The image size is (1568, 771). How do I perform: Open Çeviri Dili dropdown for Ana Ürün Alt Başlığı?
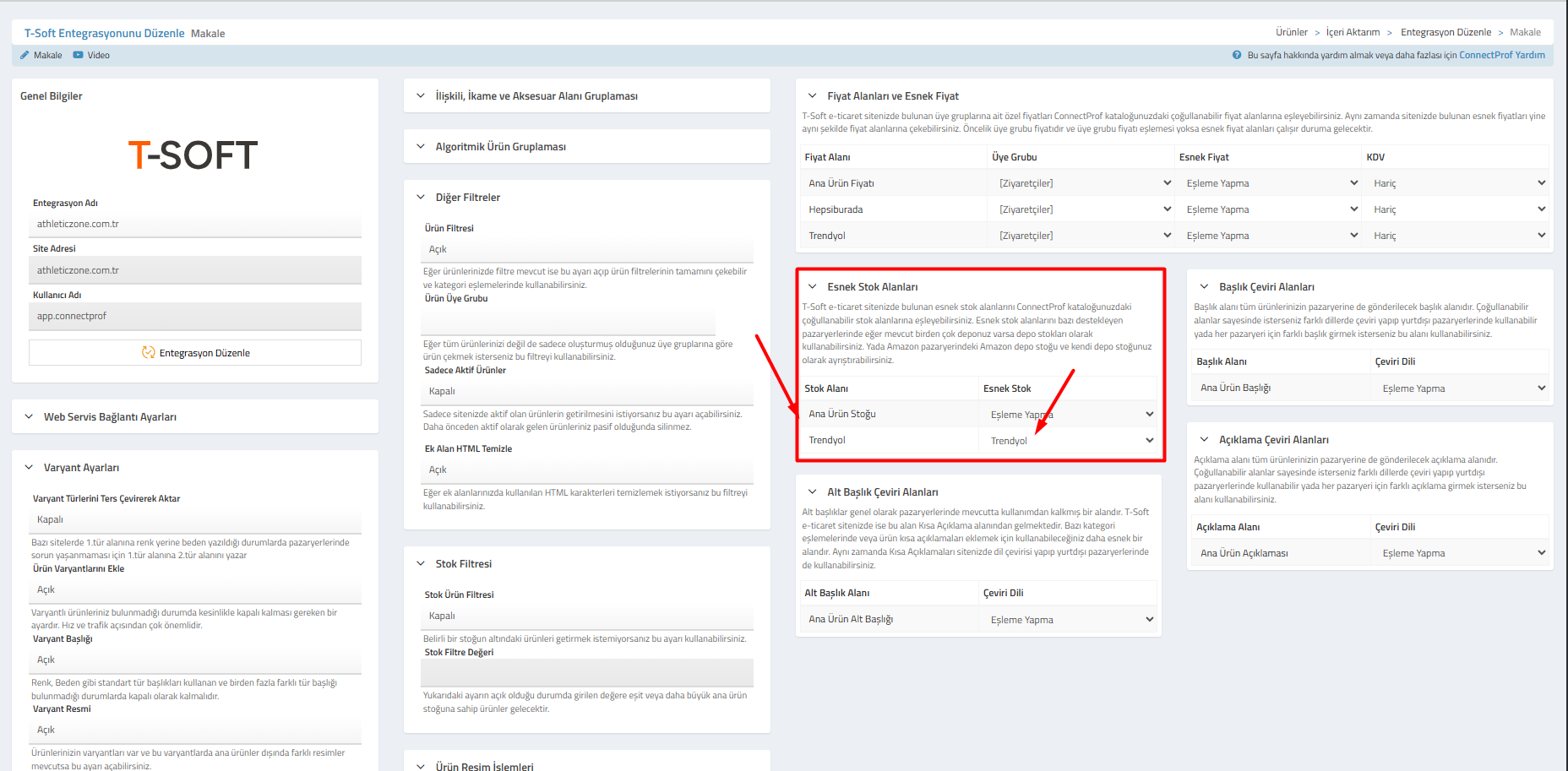tap(1069, 620)
